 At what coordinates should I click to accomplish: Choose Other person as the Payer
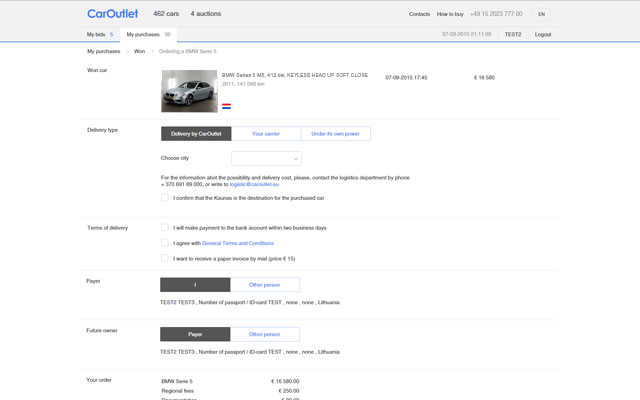click(x=264, y=285)
